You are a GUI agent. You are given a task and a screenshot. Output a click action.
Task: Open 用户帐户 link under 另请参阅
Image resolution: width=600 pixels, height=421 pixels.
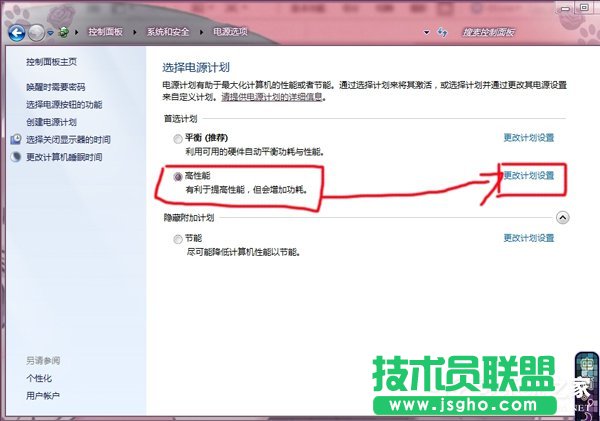pyautogui.click(x=43, y=396)
